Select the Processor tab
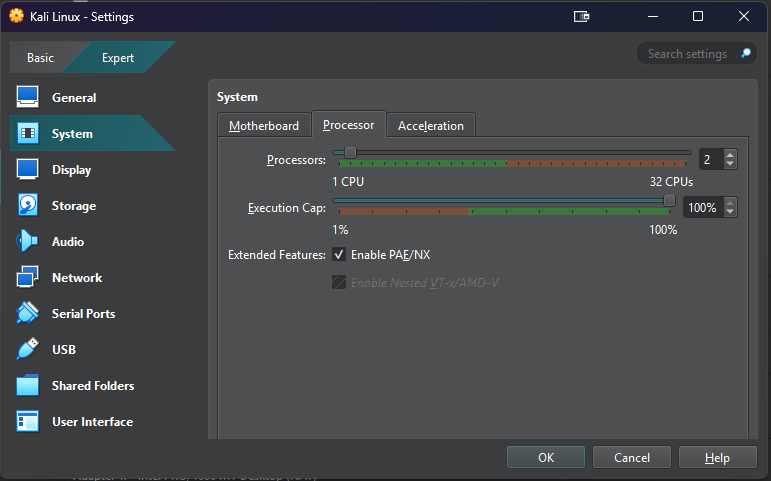Screen dimensions: 771x481 click(x=349, y=125)
